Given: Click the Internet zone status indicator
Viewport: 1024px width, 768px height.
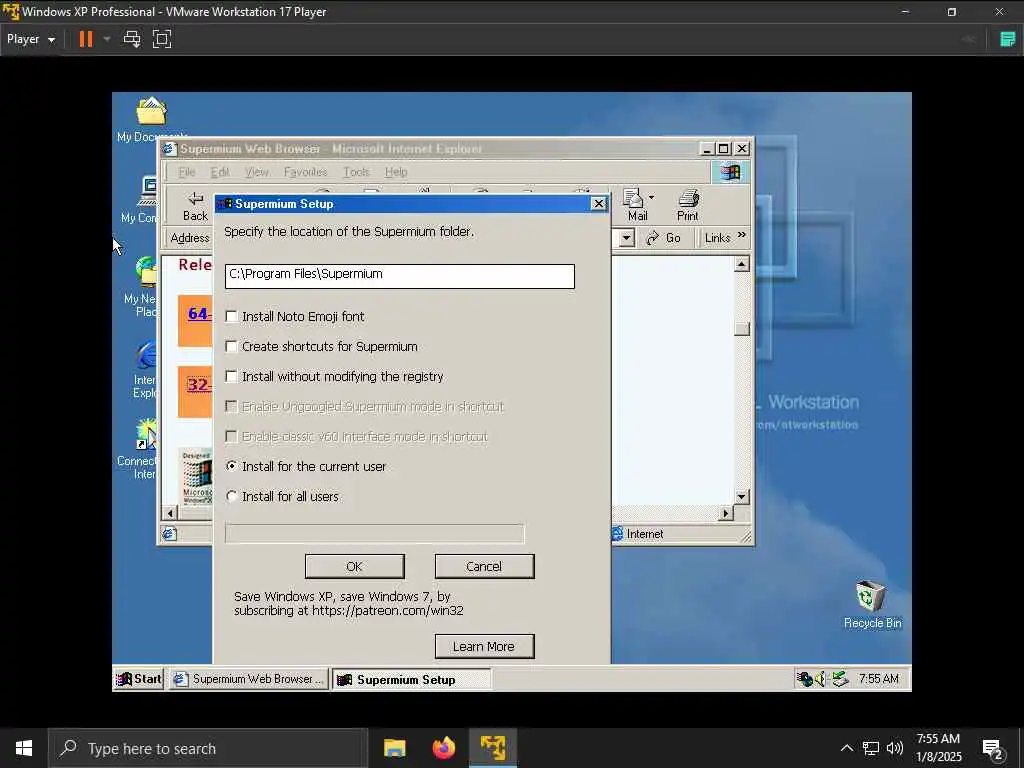Looking at the screenshot, I should (638, 534).
